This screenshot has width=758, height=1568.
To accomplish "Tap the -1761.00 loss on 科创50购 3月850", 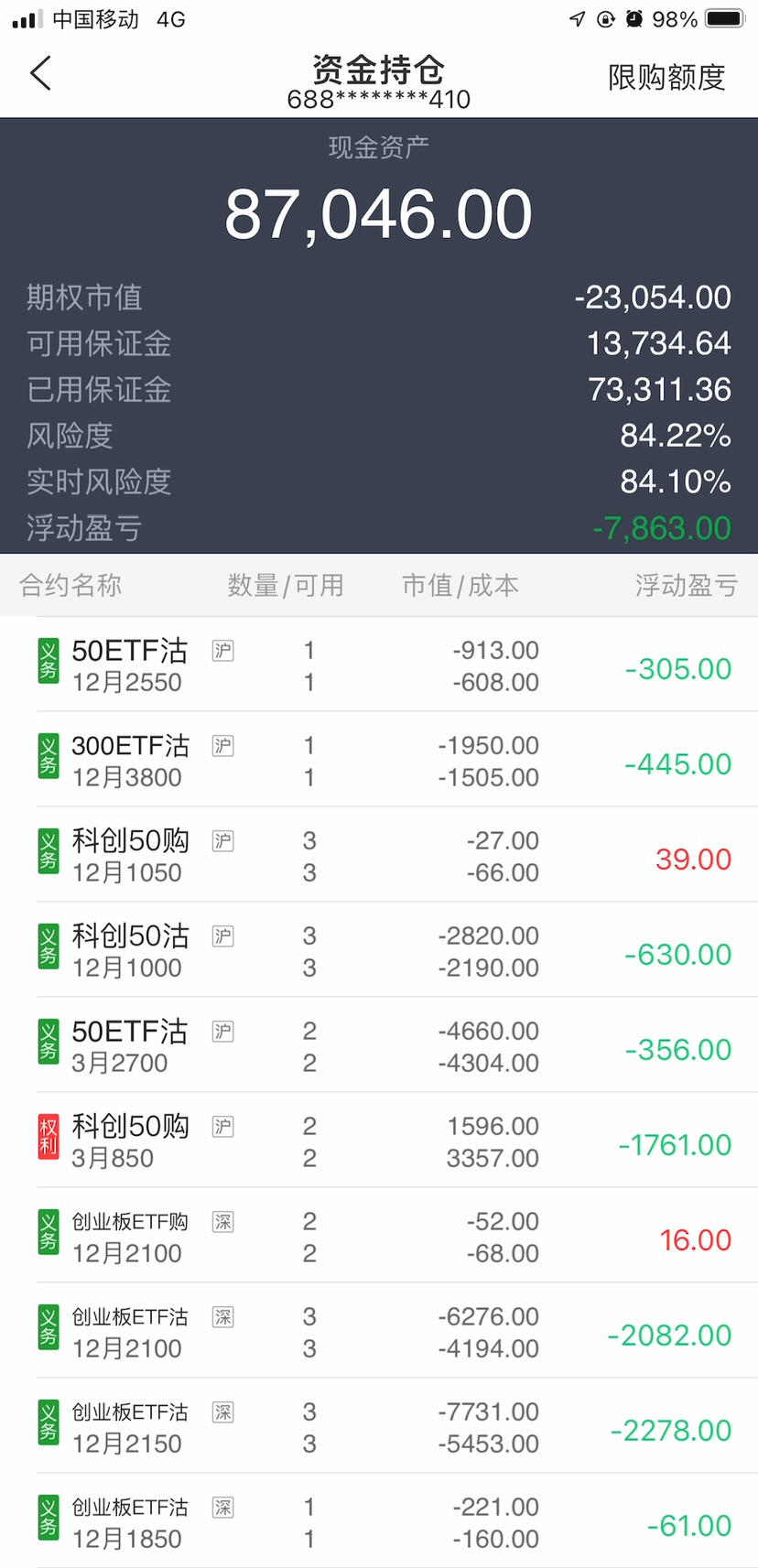I will 675,1145.
